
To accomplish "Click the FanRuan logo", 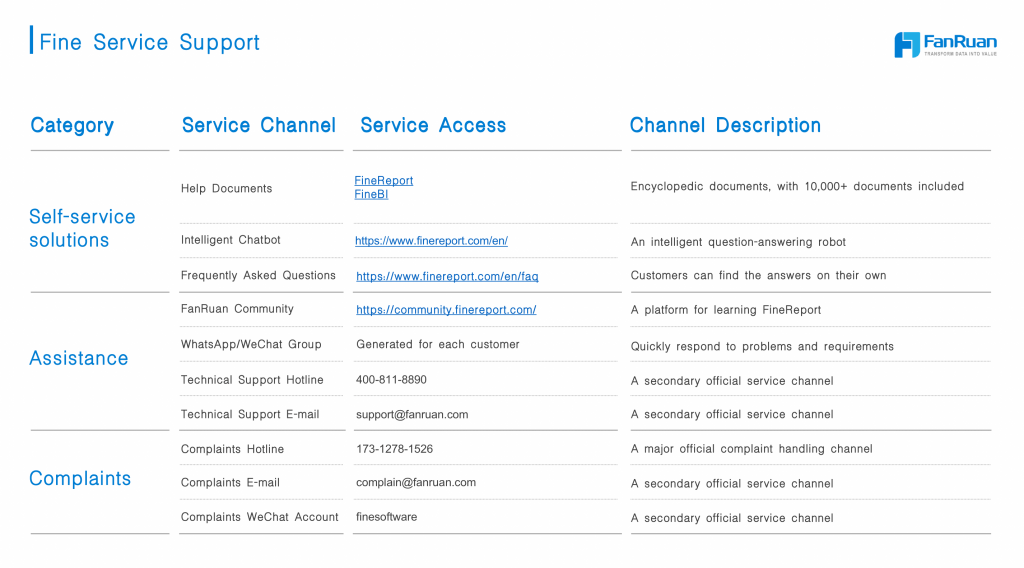I will tap(945, 44).
